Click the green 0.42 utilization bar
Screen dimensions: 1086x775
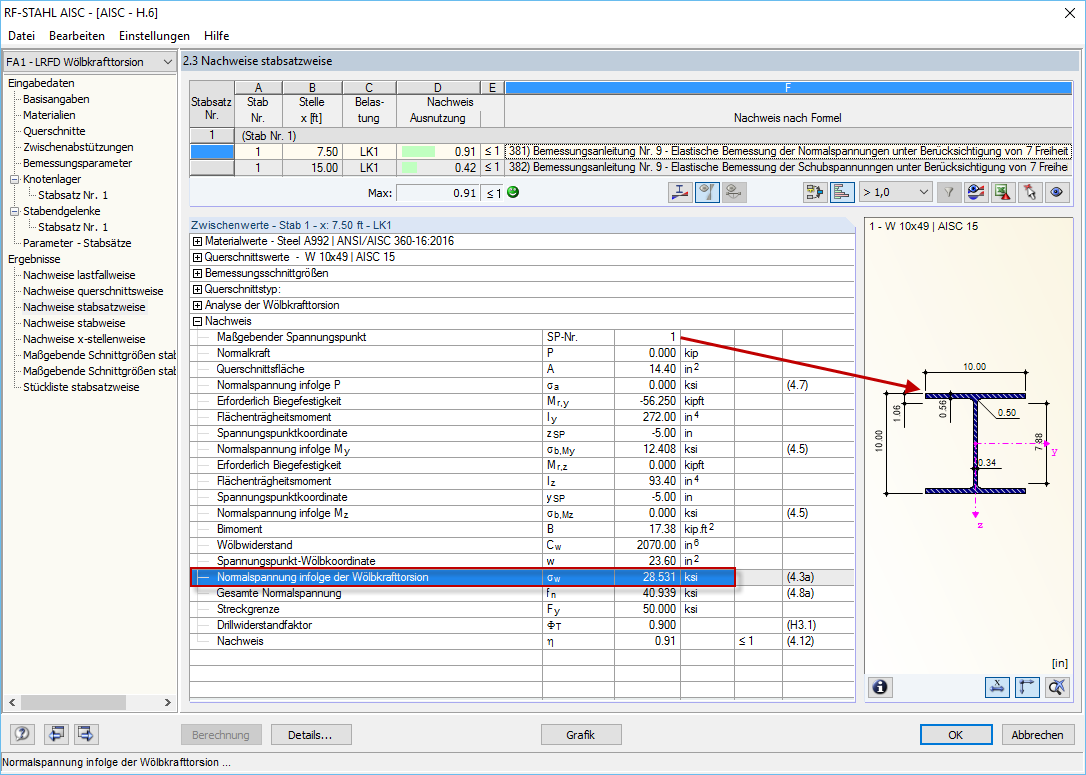pyautogui.click(x=409, y=168)
